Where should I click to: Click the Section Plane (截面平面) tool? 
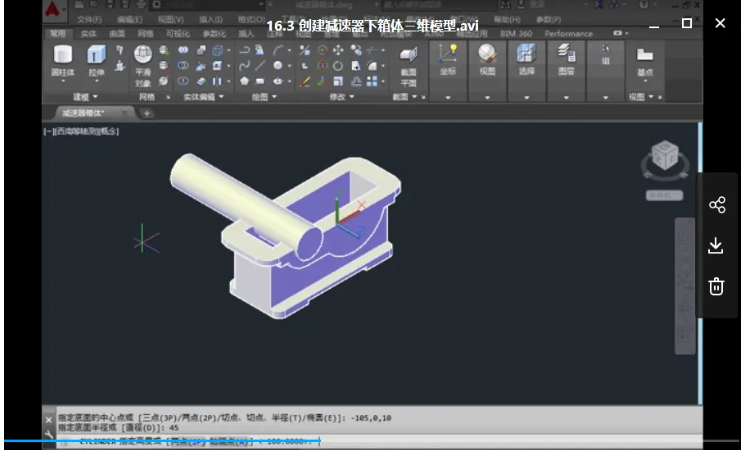(408, 66)
